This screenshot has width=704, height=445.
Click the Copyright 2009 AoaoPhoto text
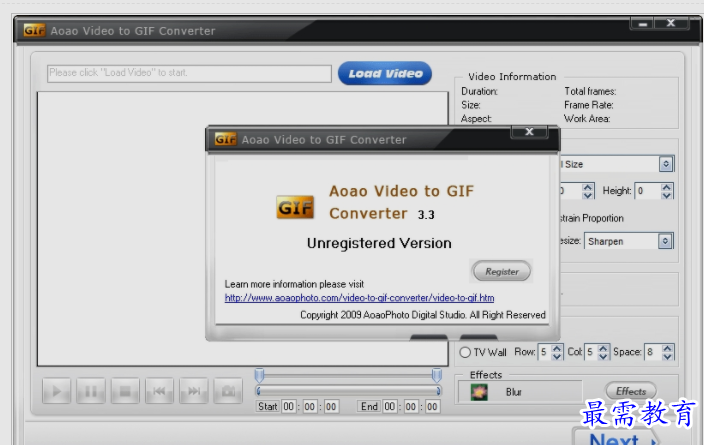point(422,315)
